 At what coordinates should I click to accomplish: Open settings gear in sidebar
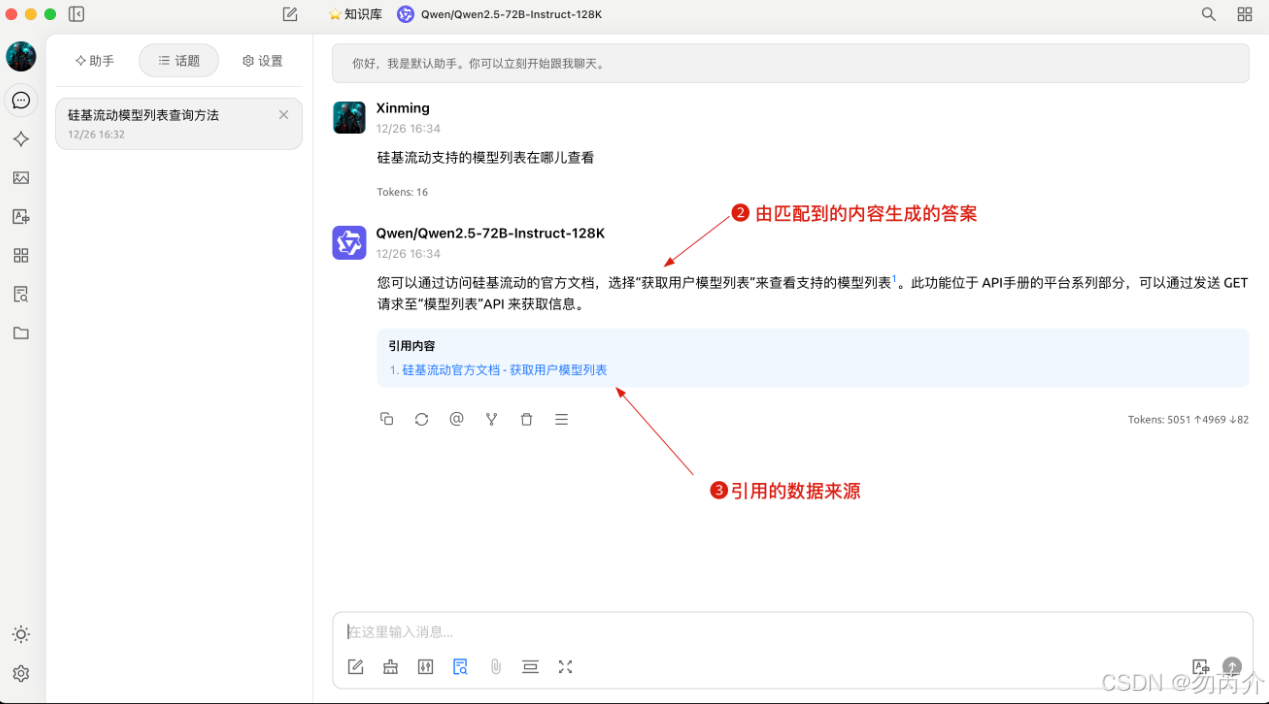tap(21, 674)
